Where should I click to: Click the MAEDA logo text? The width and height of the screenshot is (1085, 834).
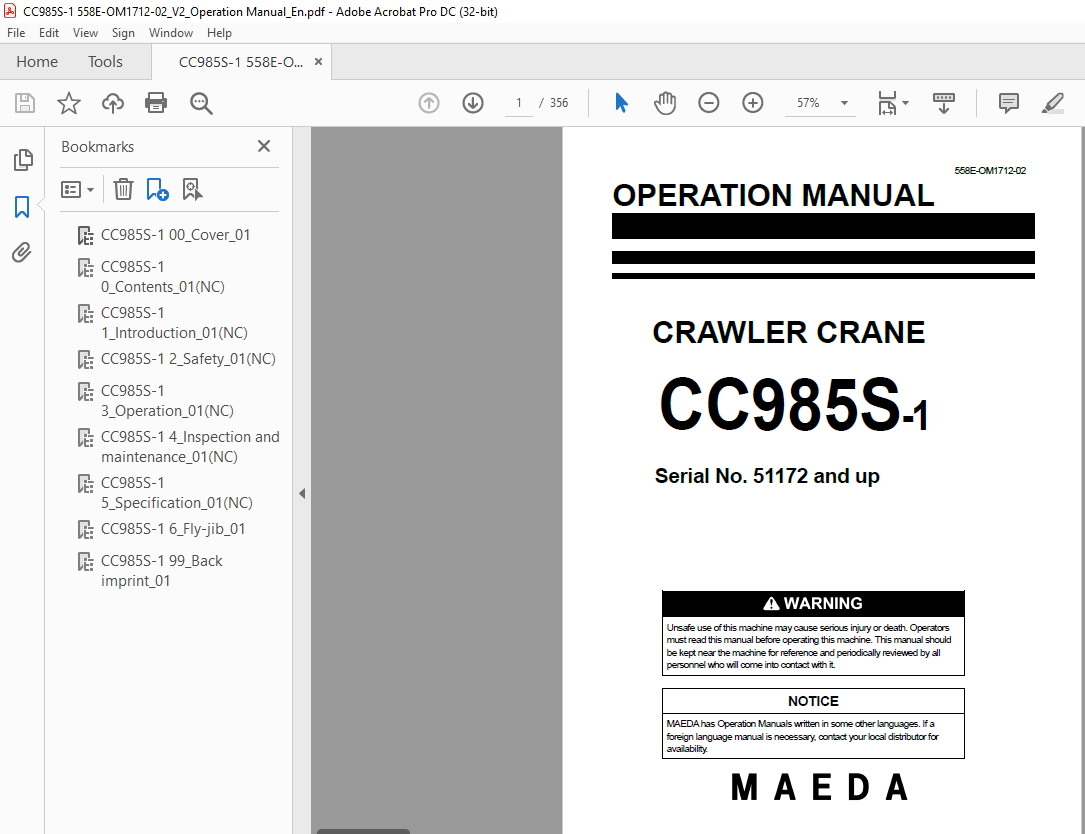819,788
